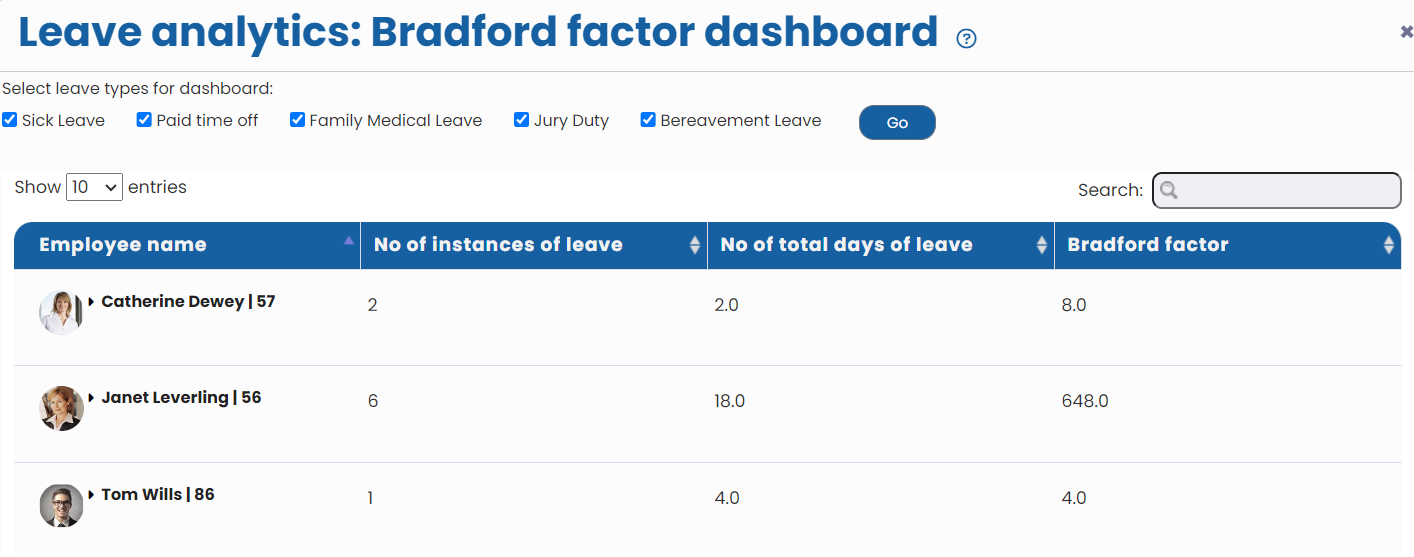
Task: Click the help question mark icon
Action: 966,39
